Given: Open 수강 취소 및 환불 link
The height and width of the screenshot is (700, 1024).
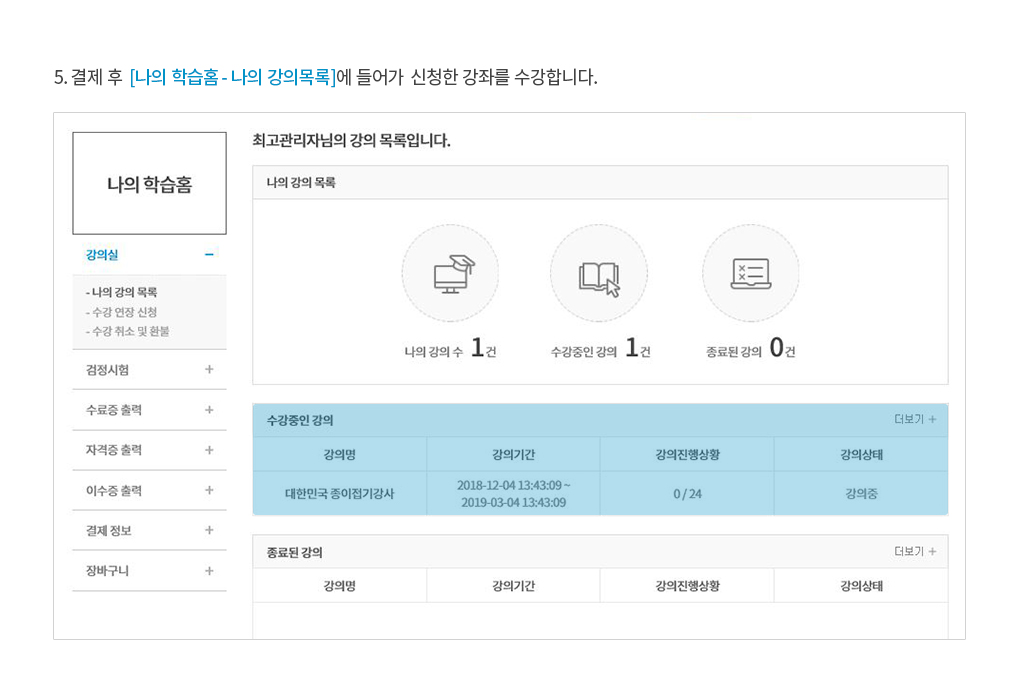Looking at the screenshot, I should [x=128, y=331].
